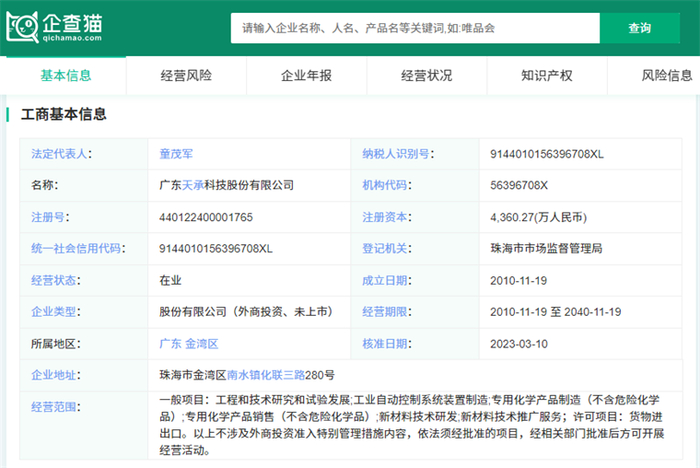The width and height of the screenshot is (700, 468).
Task: Click the 所属地区 row label
Action: (x=55, y=344)
